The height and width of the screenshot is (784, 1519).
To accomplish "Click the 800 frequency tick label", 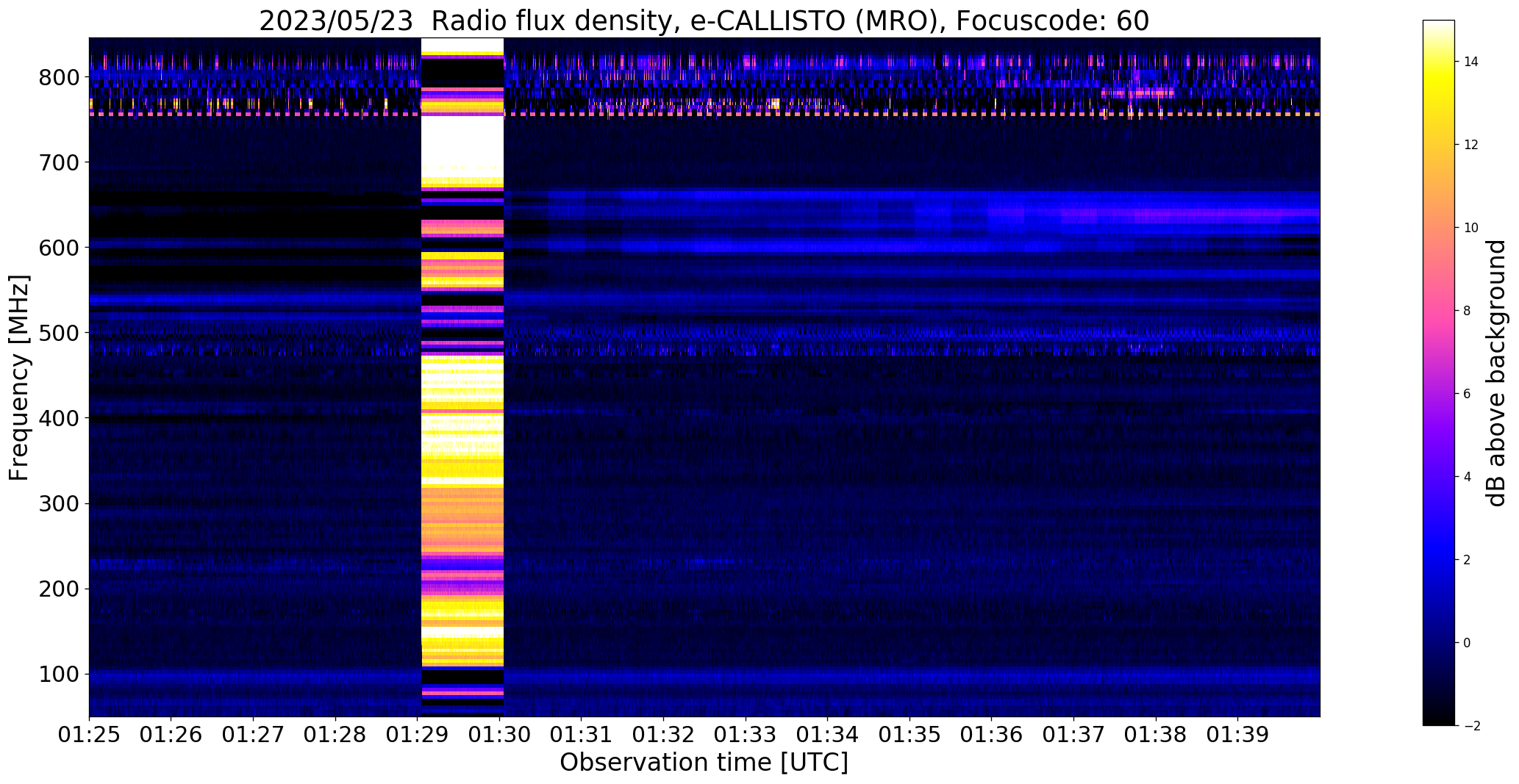I will pos(58,77).
